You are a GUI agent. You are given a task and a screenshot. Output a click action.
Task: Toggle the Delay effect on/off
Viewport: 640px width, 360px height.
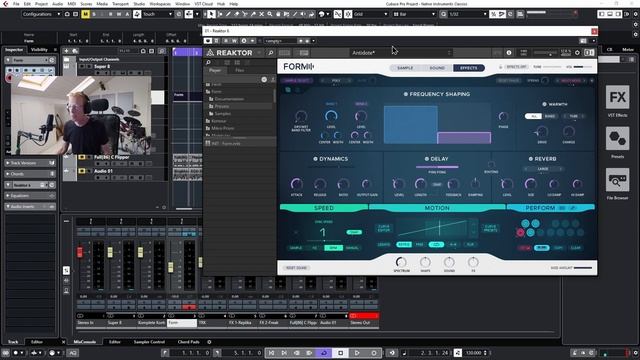point(427,159)
